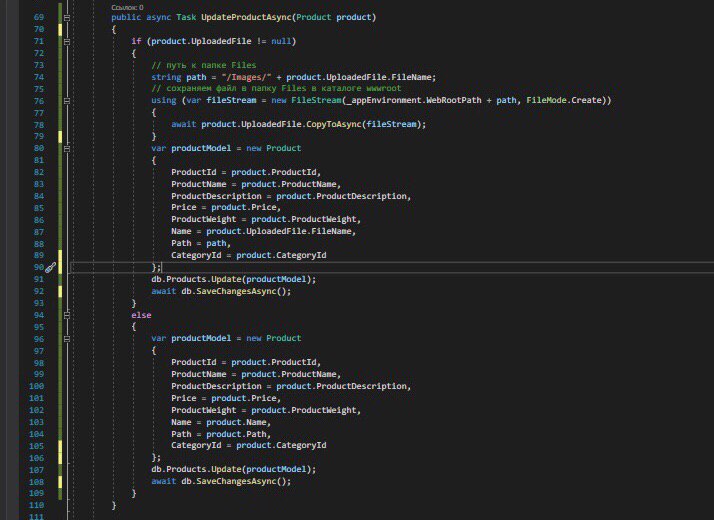Click 'CopyToAsync' on line 78
The image size is (714, 520).
[x=334, y=124]
